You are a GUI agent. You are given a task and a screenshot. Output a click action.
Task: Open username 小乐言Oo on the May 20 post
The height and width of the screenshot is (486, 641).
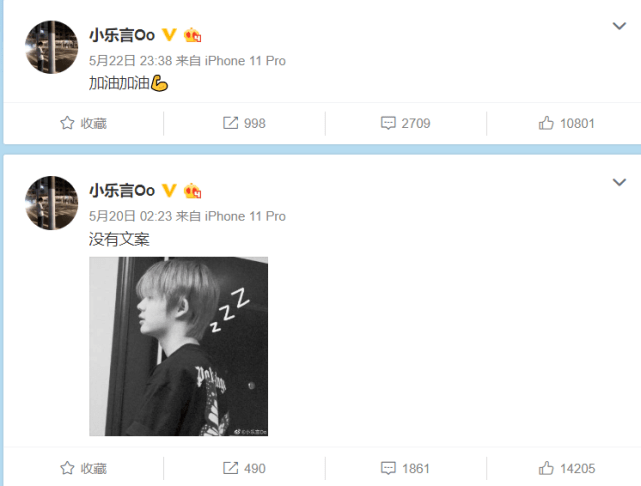[122, 191]
